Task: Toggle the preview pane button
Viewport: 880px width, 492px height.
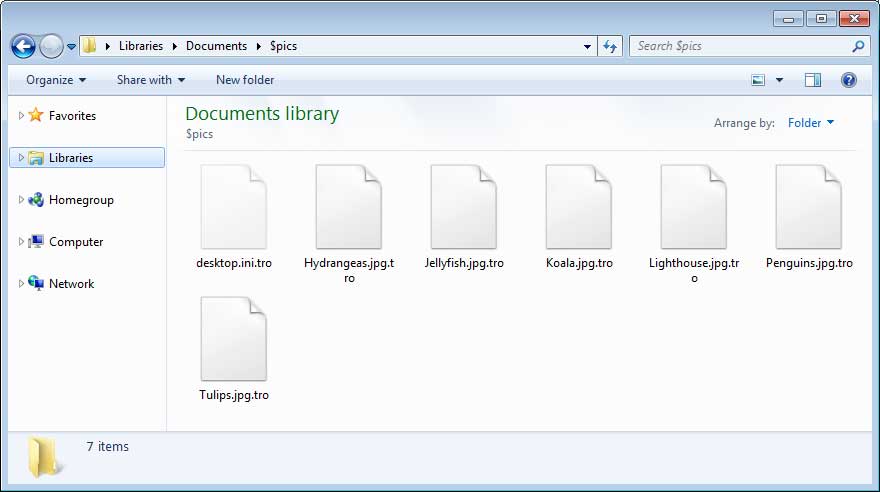Action: coord(813,80)
